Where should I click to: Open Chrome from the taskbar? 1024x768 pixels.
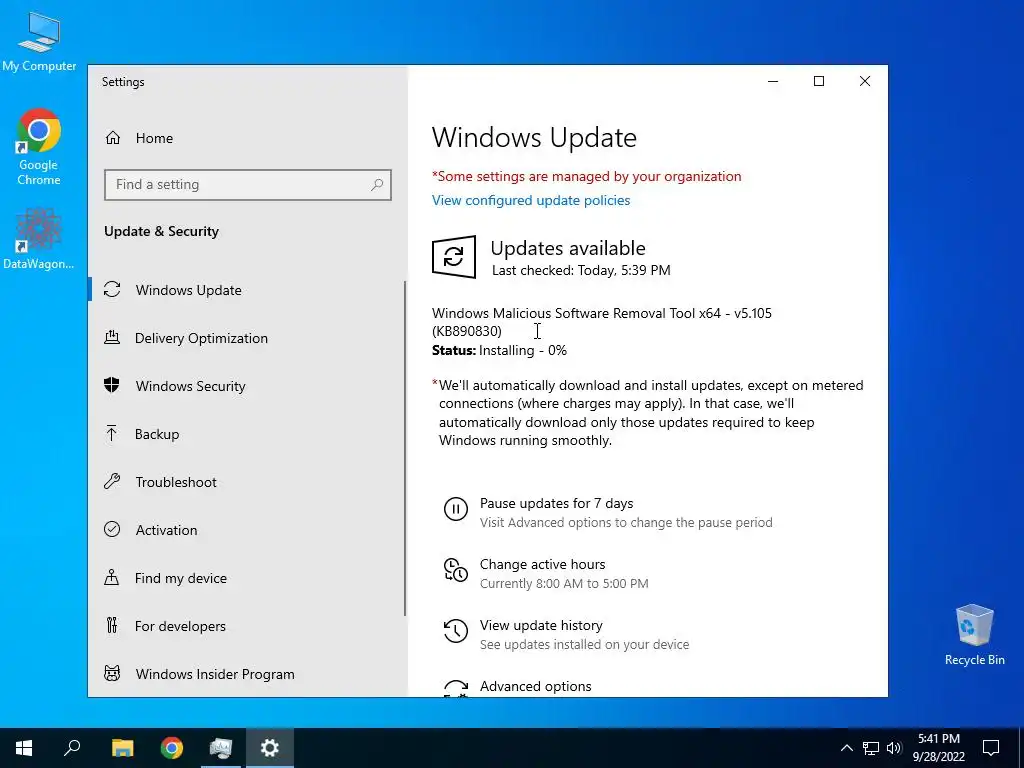172,748
